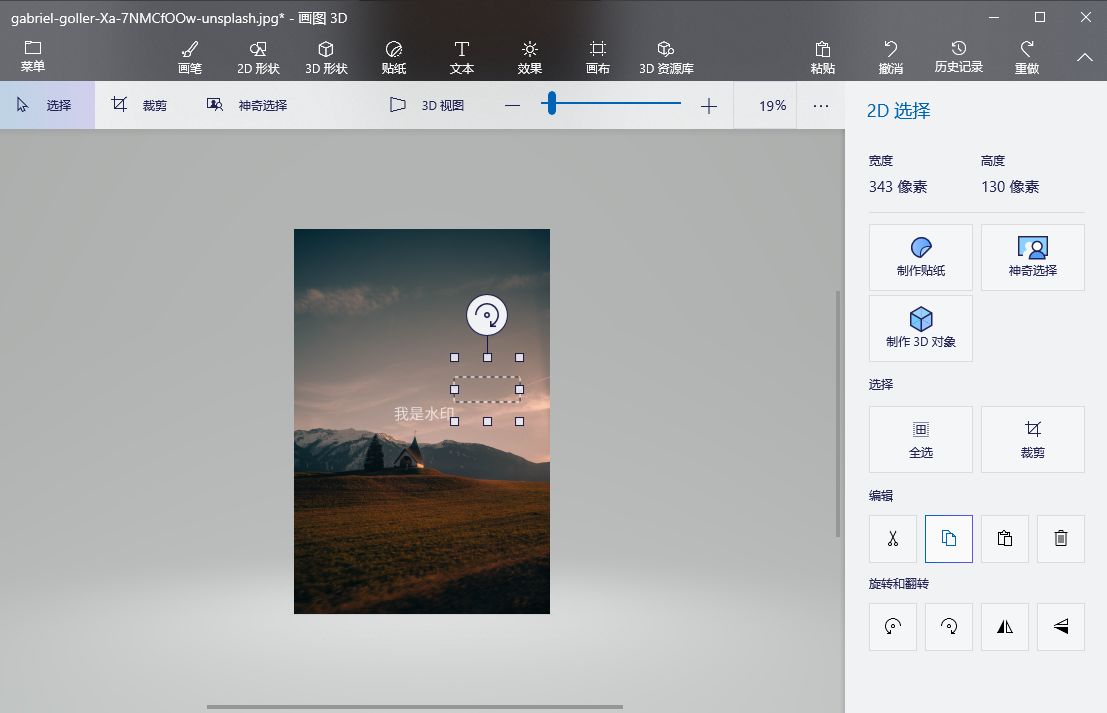Open the 效果 effects panel
The height and width of the screenshot is (713, 1107).
[530, 57]
